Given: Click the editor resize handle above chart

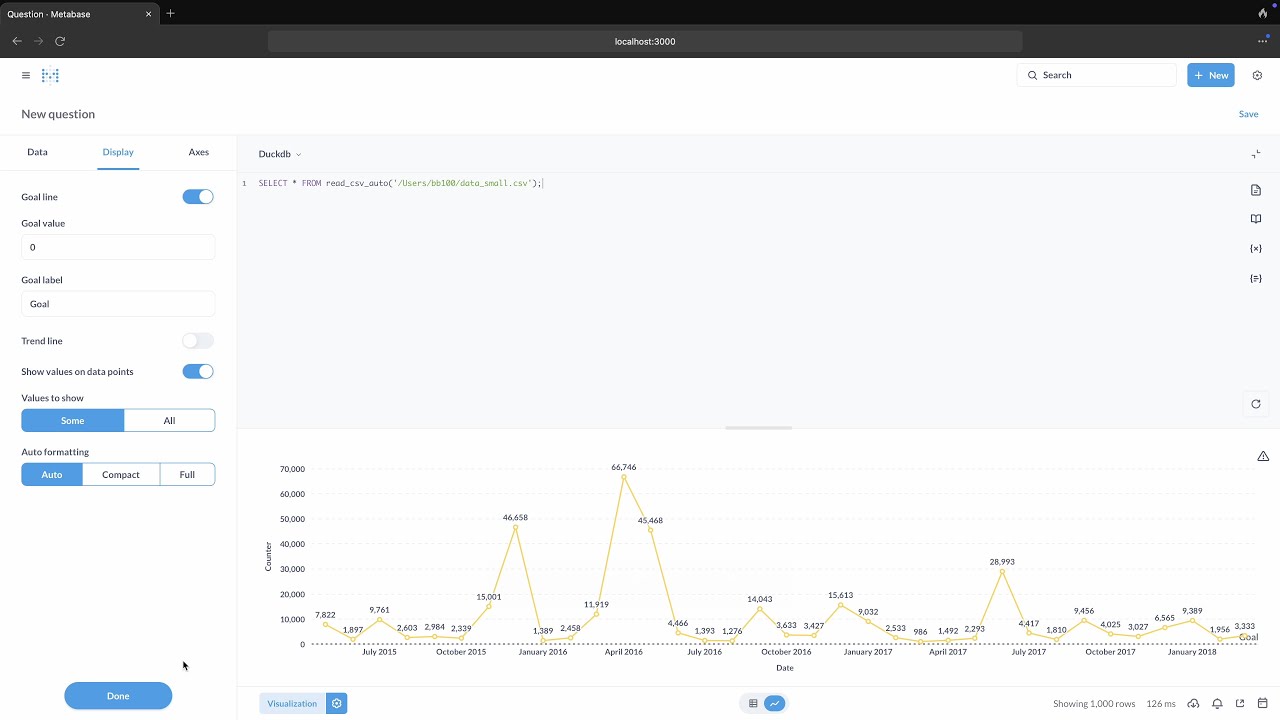Looking at the screenshot, I should (758, 428).
